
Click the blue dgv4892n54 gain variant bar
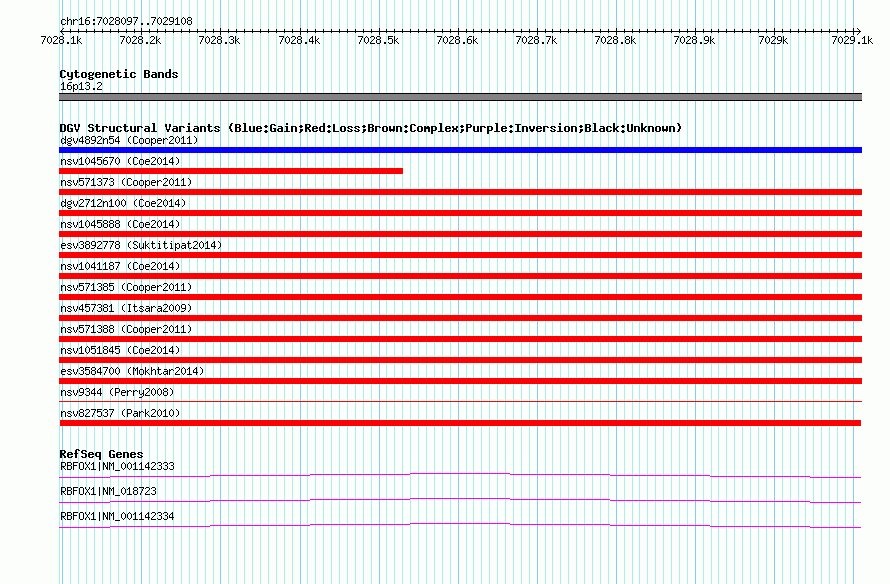[x=460, y=150]
